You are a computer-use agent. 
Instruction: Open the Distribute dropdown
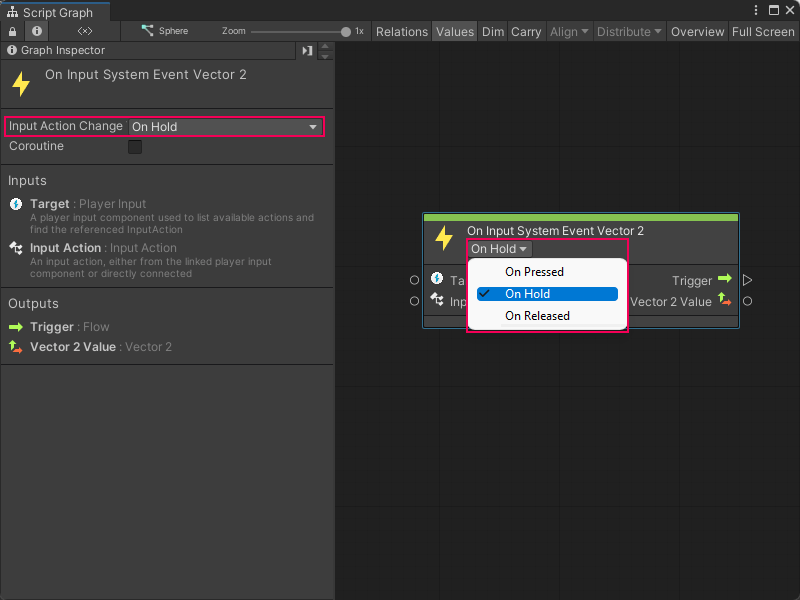pos(628,31)
